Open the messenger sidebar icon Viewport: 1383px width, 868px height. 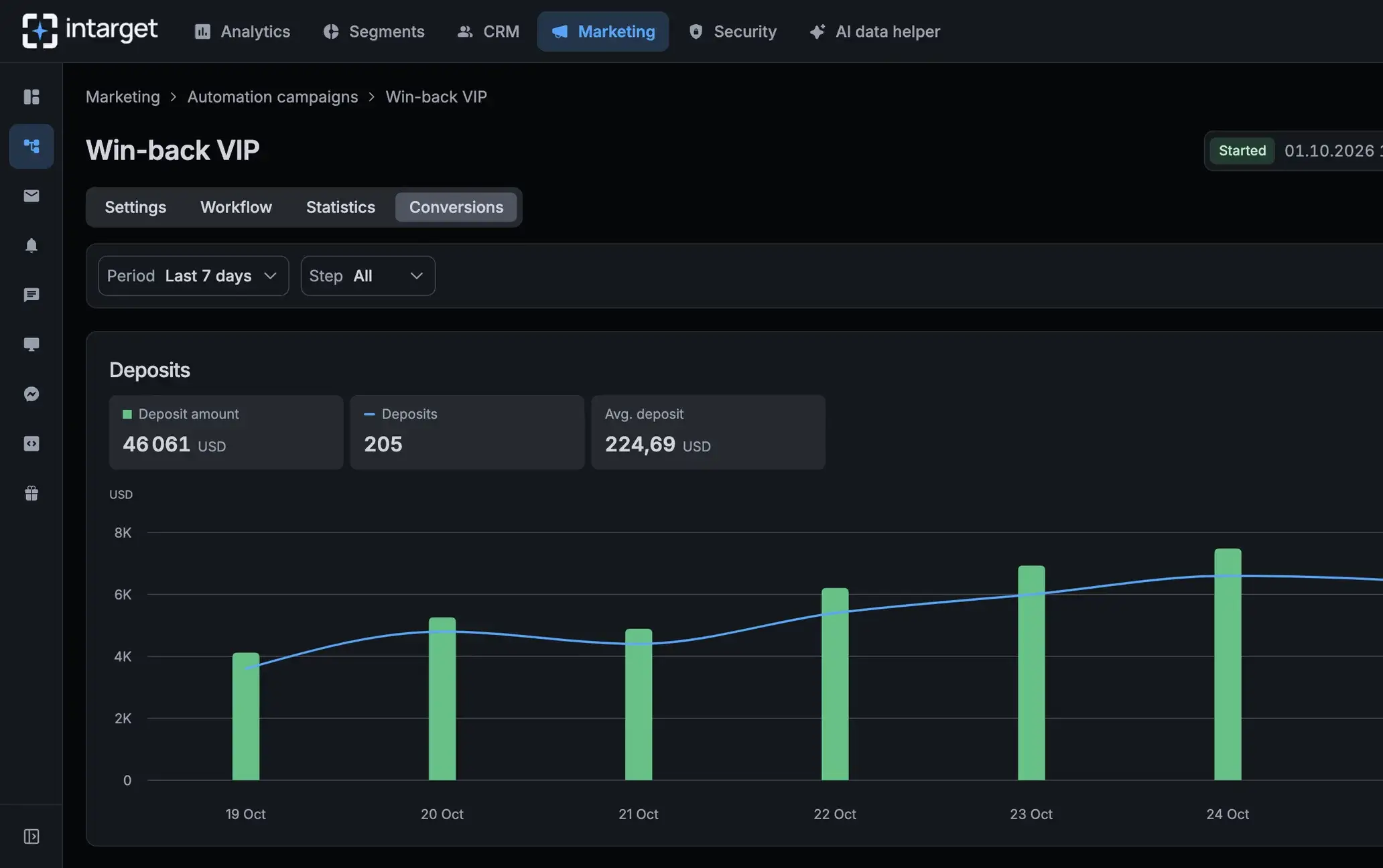pyautogui.click(x=31, y=394)
